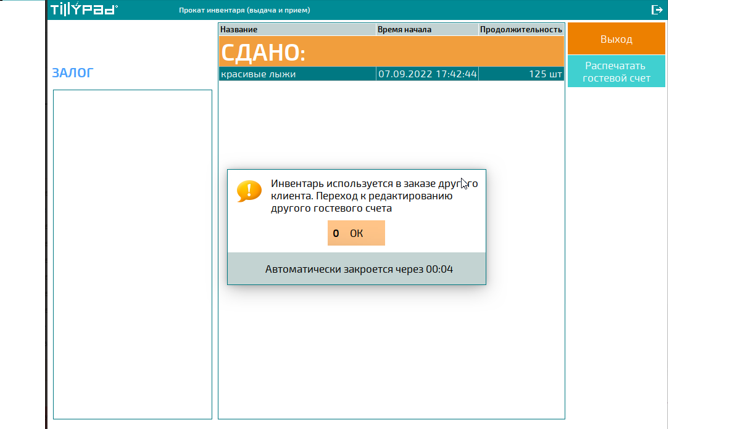Click Автоматически закроется через 00:04 timer text

click(x=359, y=269)
